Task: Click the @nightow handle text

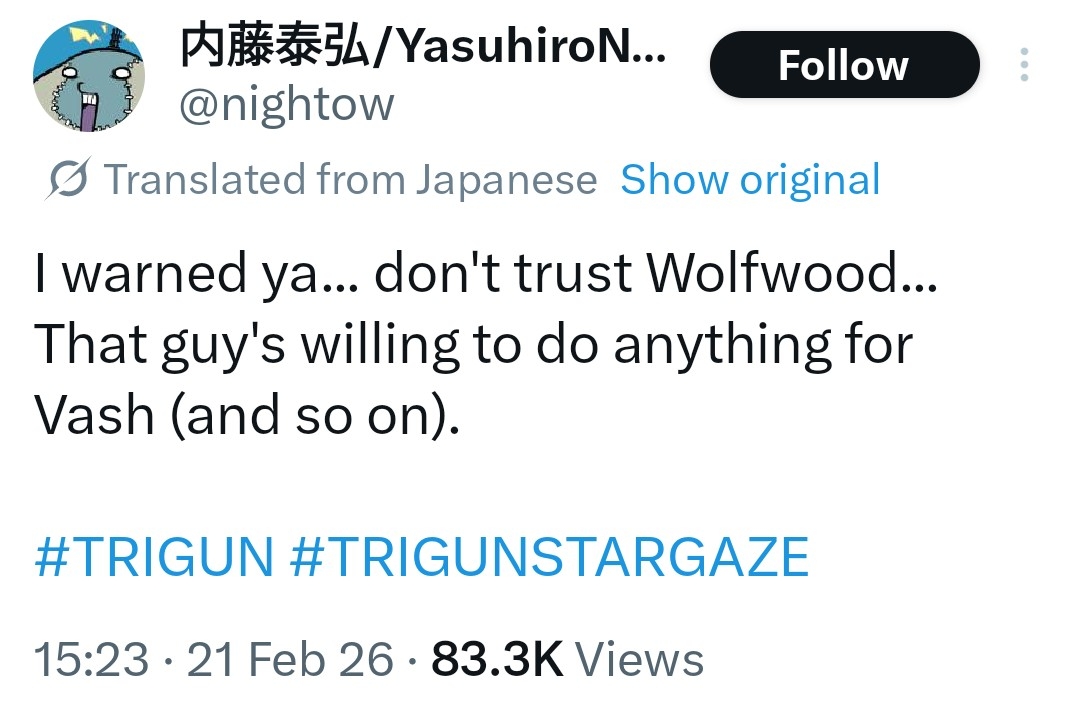Action: point(287,105)
